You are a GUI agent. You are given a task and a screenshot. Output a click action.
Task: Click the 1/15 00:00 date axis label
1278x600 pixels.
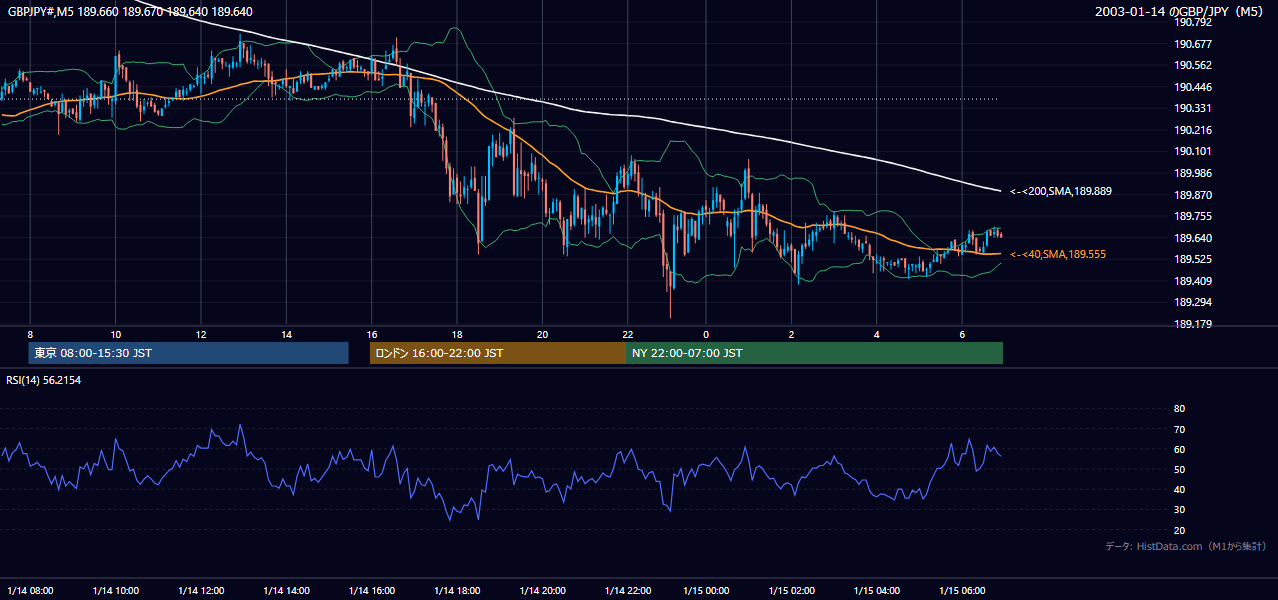(706, 590)
